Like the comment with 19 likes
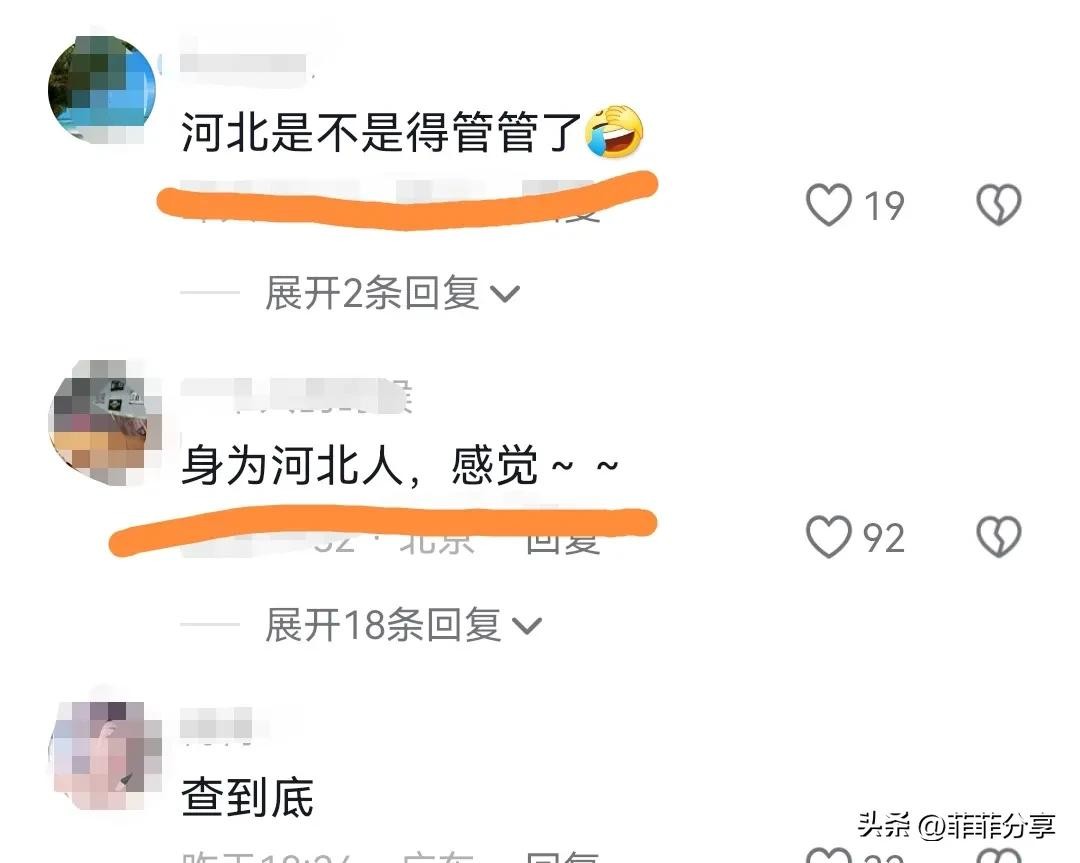The width and height of the screenshot is (1080, 863). click(829, 205)
